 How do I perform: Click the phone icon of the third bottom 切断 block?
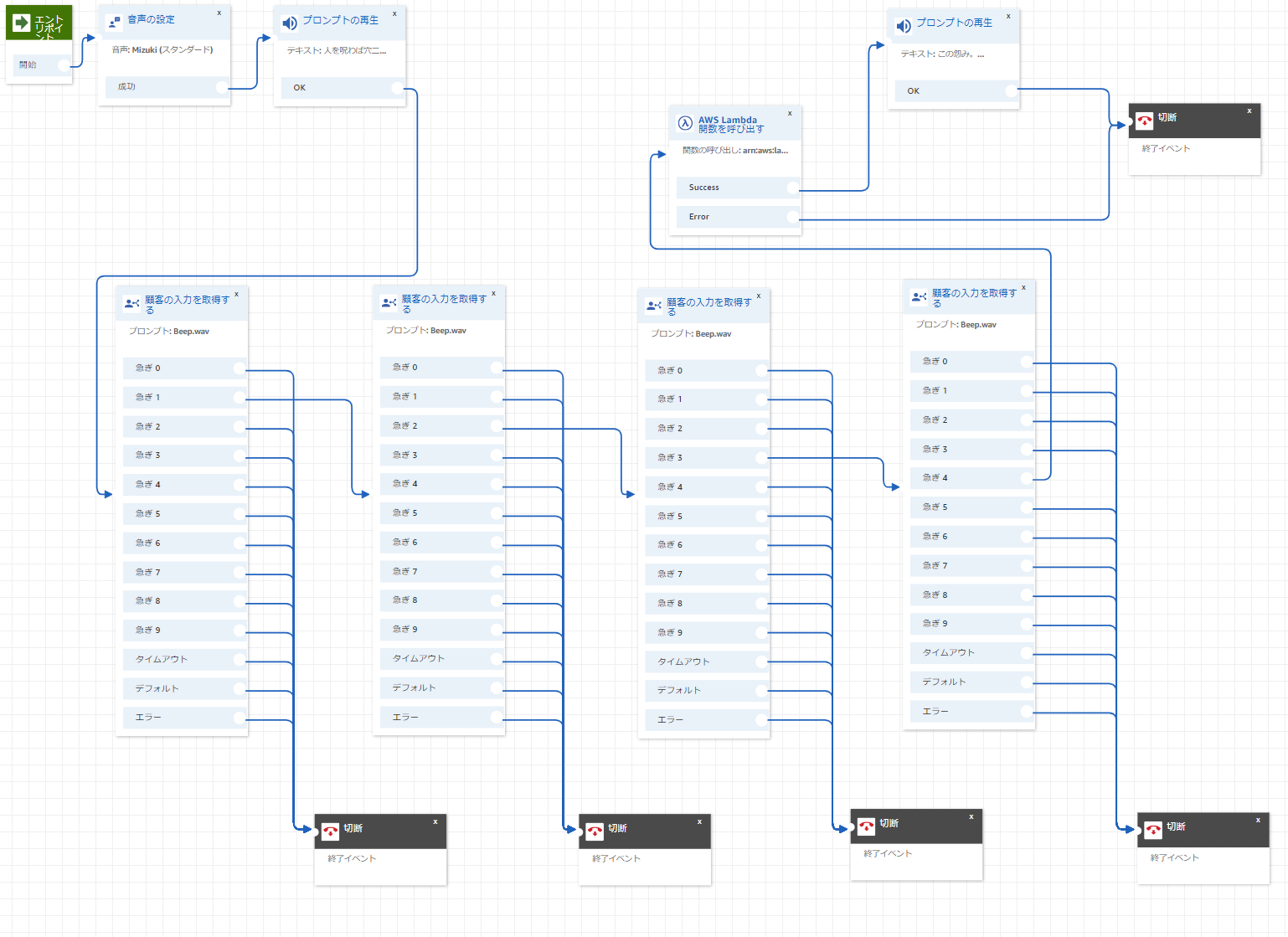point(867,826)
